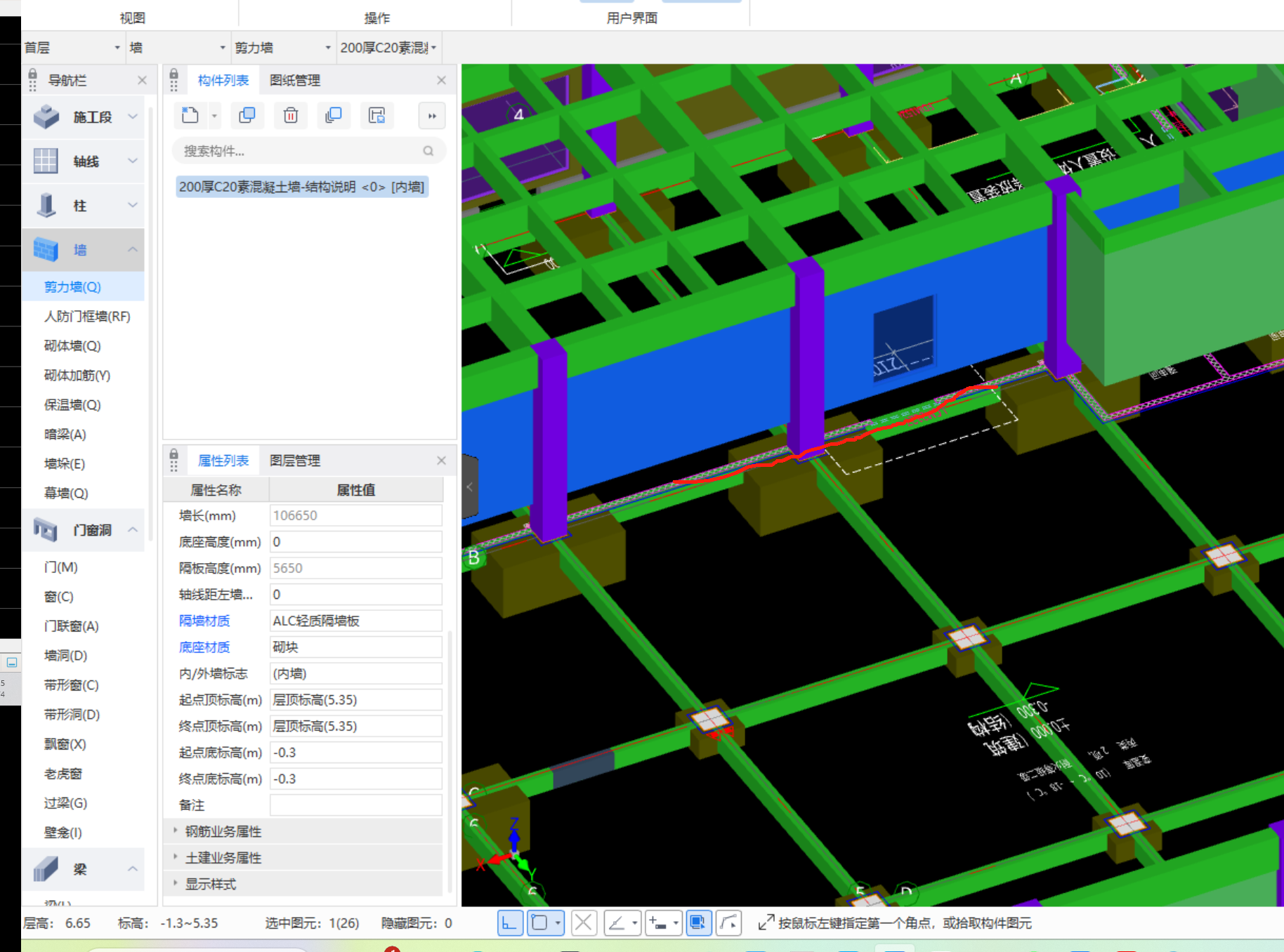This screenshot has width=1284, height=952.
Task: Switch to the 图层管理 tab
Action: [x=295, y=461]
